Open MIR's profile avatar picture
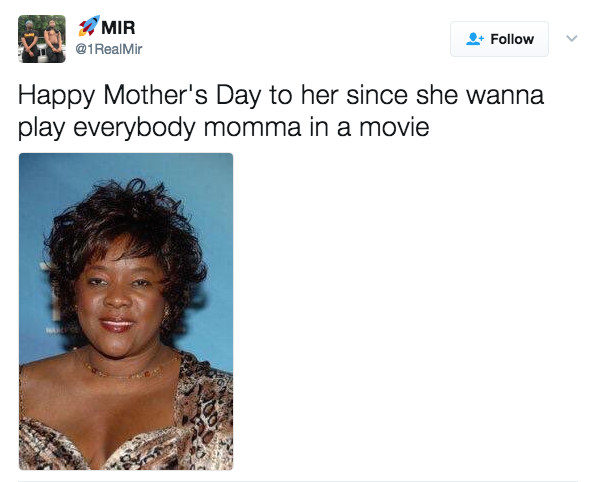 (x=42, y=39)
